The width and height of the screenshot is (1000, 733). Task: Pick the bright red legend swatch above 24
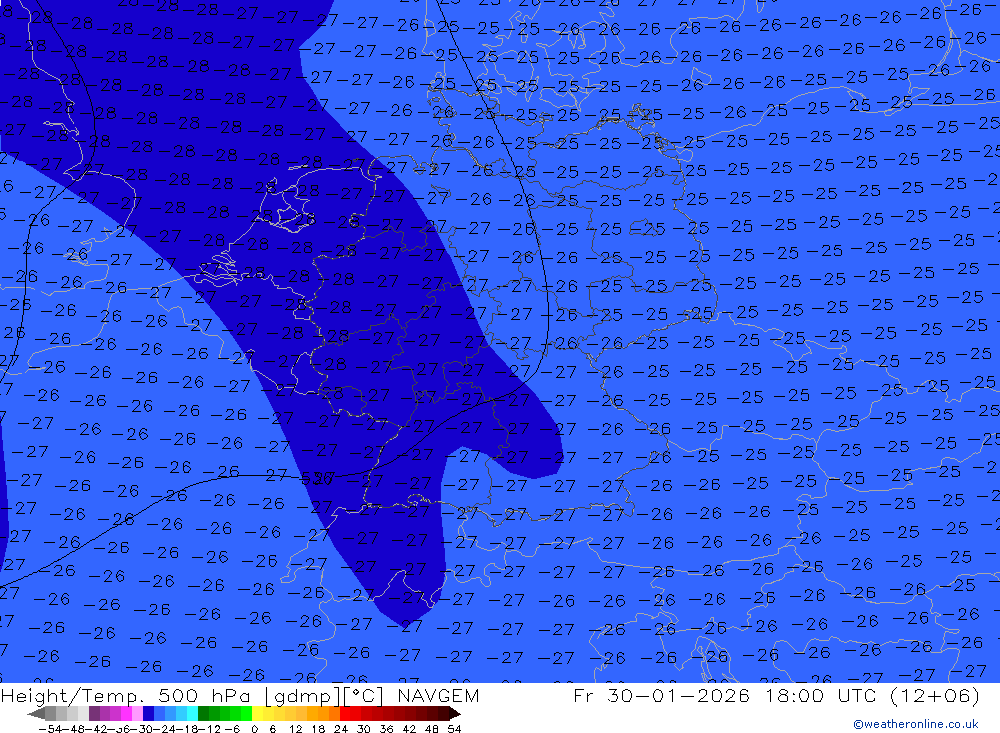pos(345,714)
